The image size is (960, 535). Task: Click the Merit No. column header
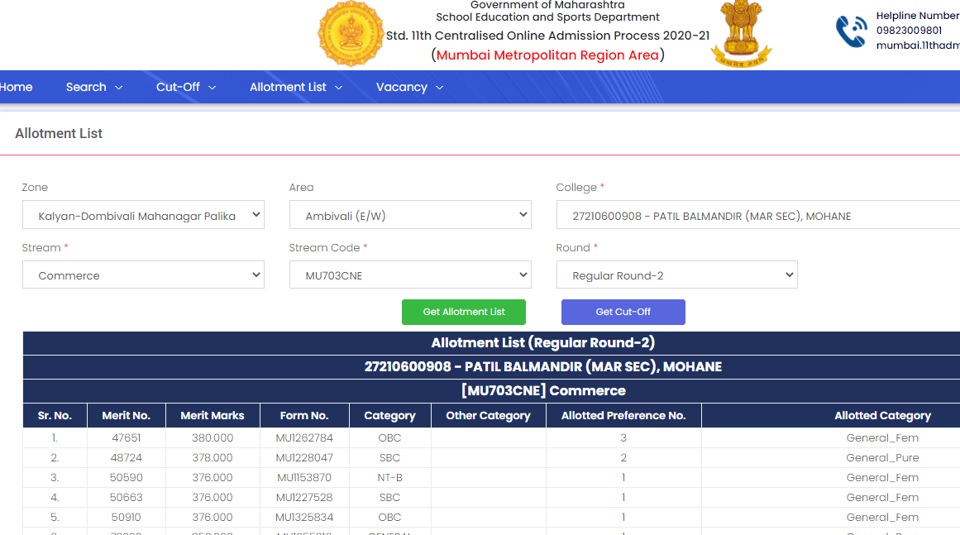point(126,416)
